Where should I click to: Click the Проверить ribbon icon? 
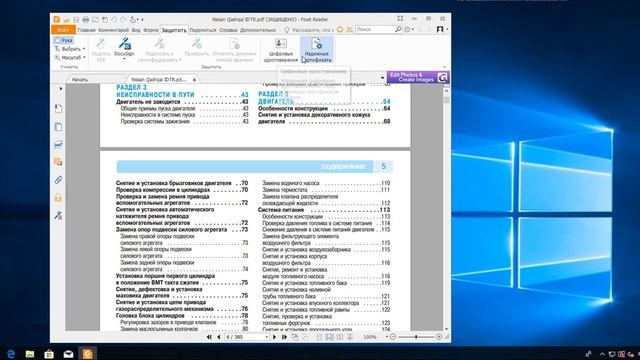pyautogui.click(x=197, y=47)
